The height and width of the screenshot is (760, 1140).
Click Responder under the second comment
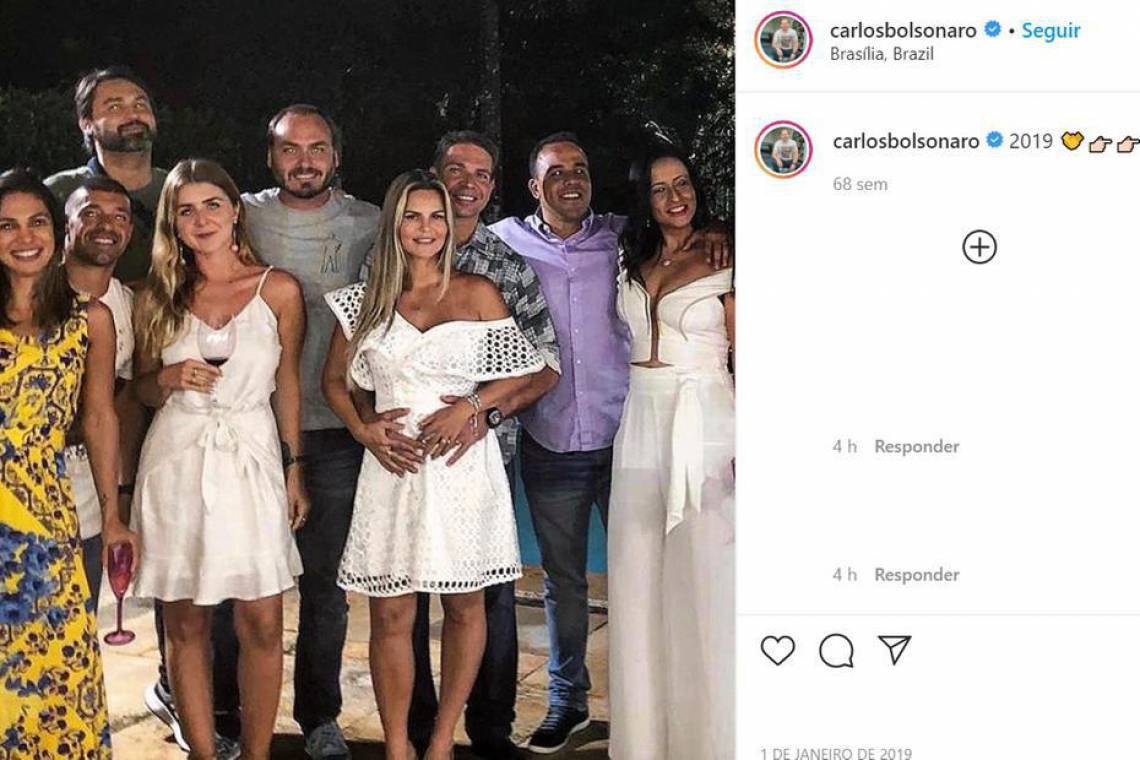(916, 575)
